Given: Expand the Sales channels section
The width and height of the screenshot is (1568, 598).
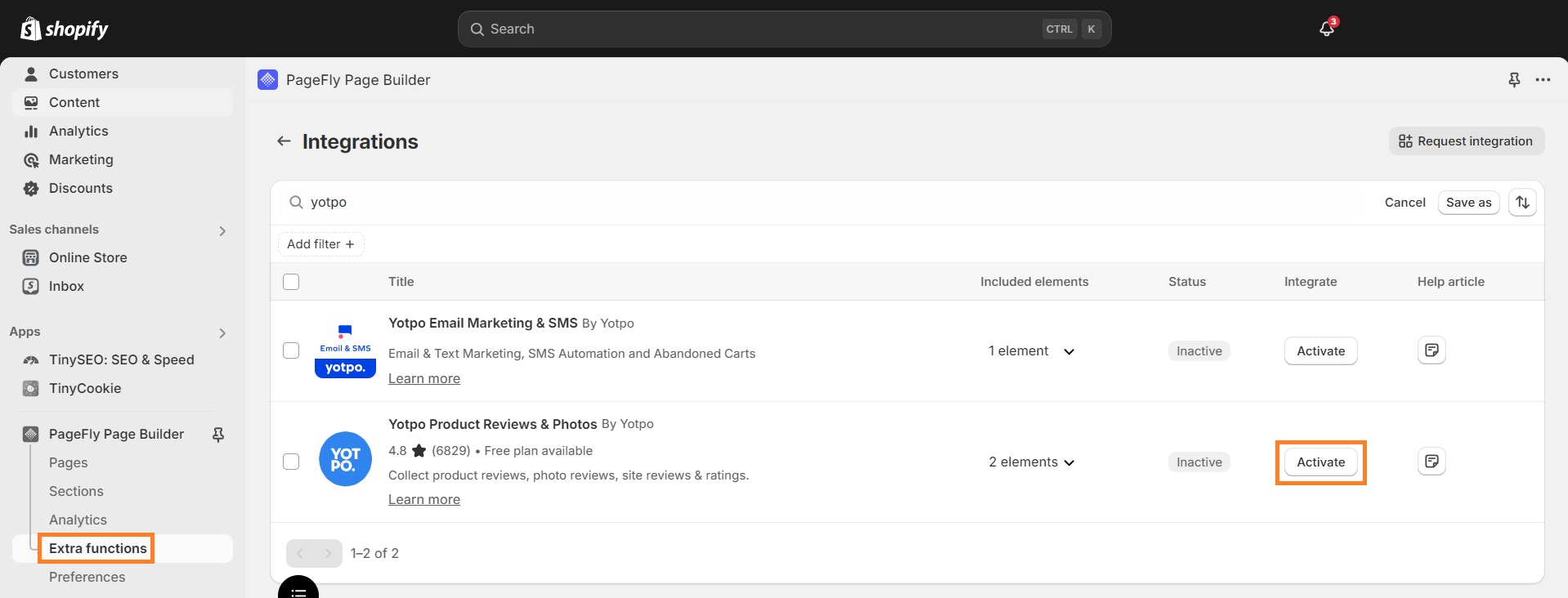Looking at the screenshot, I should click(x=222, y=230).
